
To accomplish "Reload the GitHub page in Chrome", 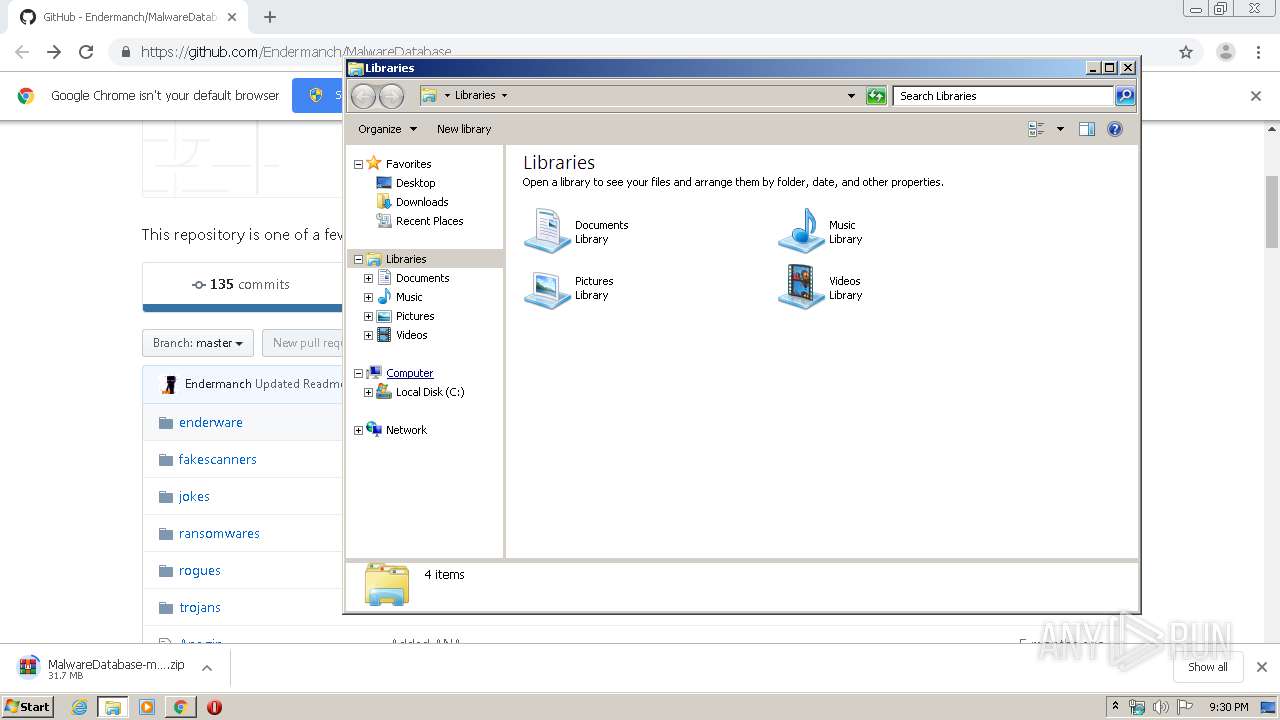I will point(86,52).
